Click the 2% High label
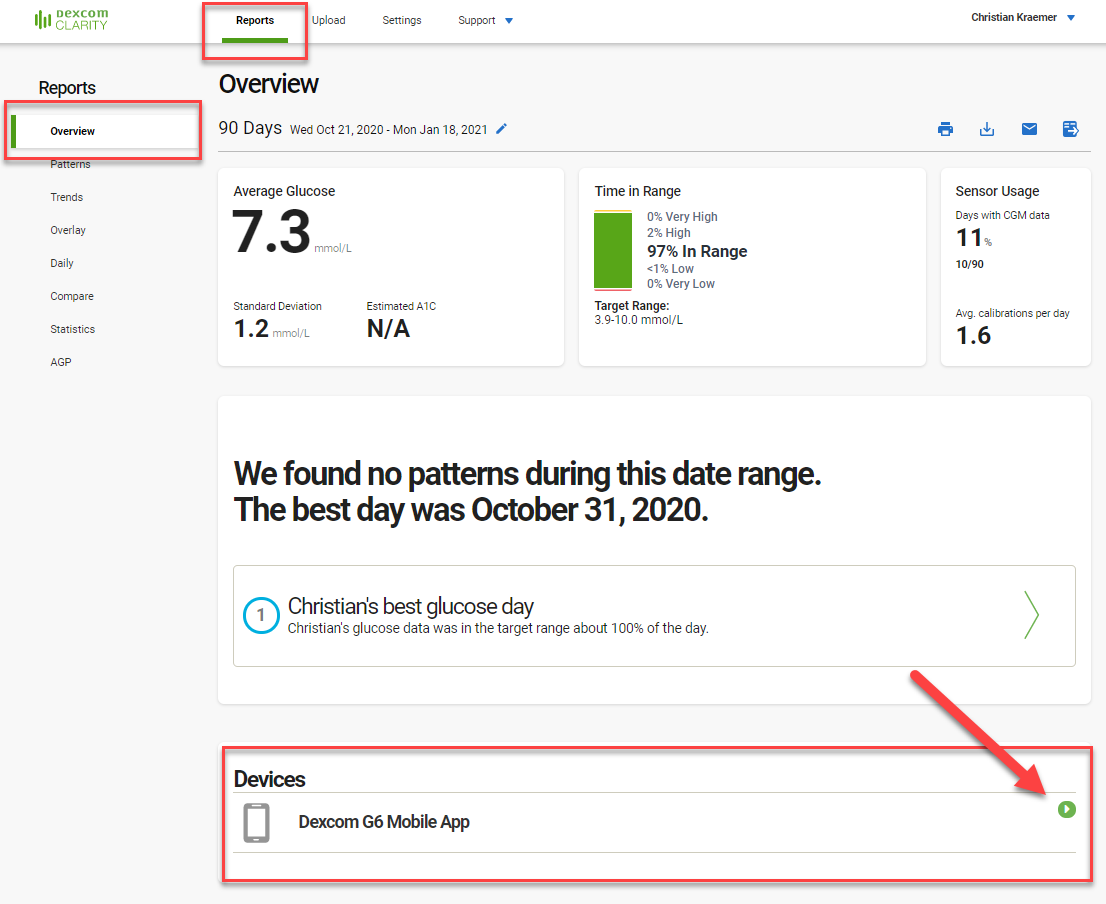Viewport: 1106px width, 904px height. pos(669,233)
